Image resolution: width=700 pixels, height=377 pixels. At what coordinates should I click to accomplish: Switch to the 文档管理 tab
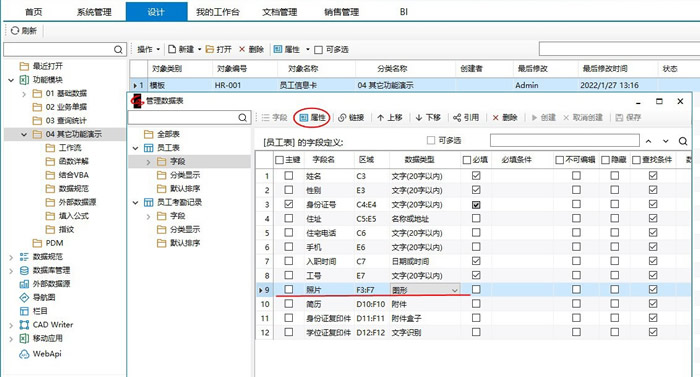(x=279, y=12)
